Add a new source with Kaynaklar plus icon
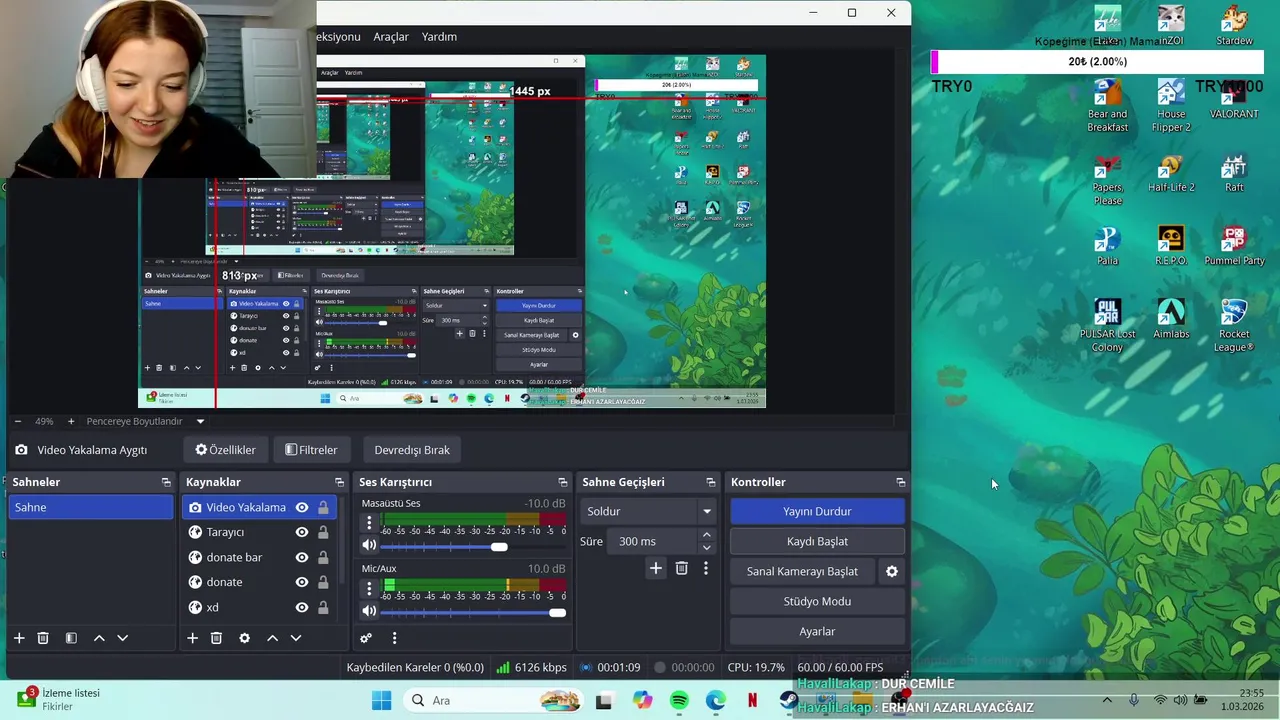 coord(192,638)
